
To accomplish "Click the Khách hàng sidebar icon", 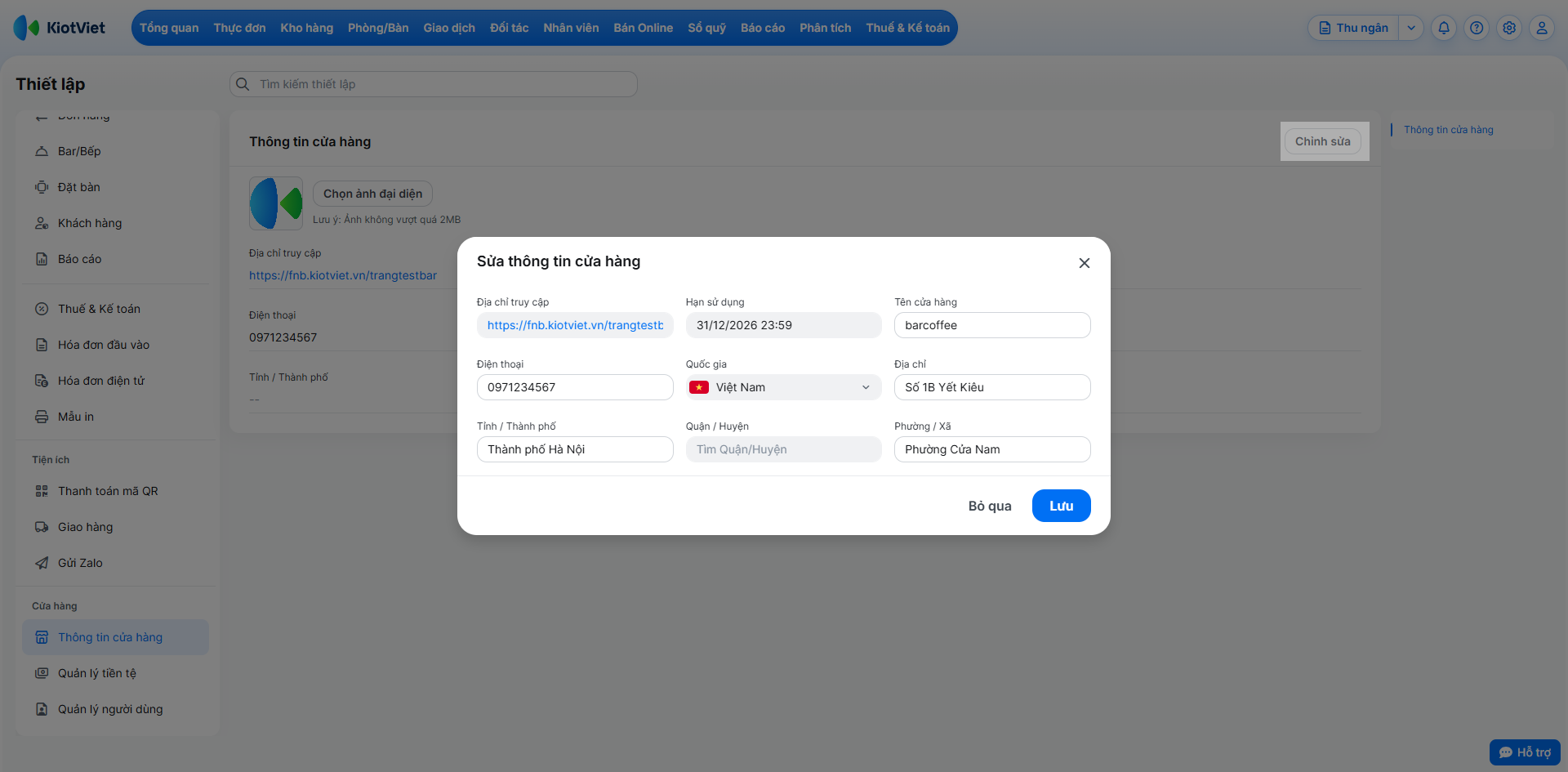I will (42, 223).
